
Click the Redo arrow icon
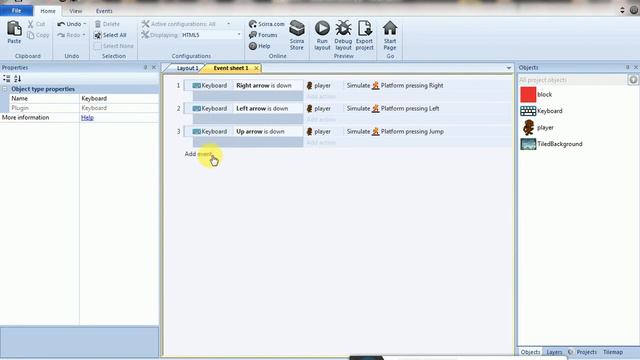click(61, 36)
